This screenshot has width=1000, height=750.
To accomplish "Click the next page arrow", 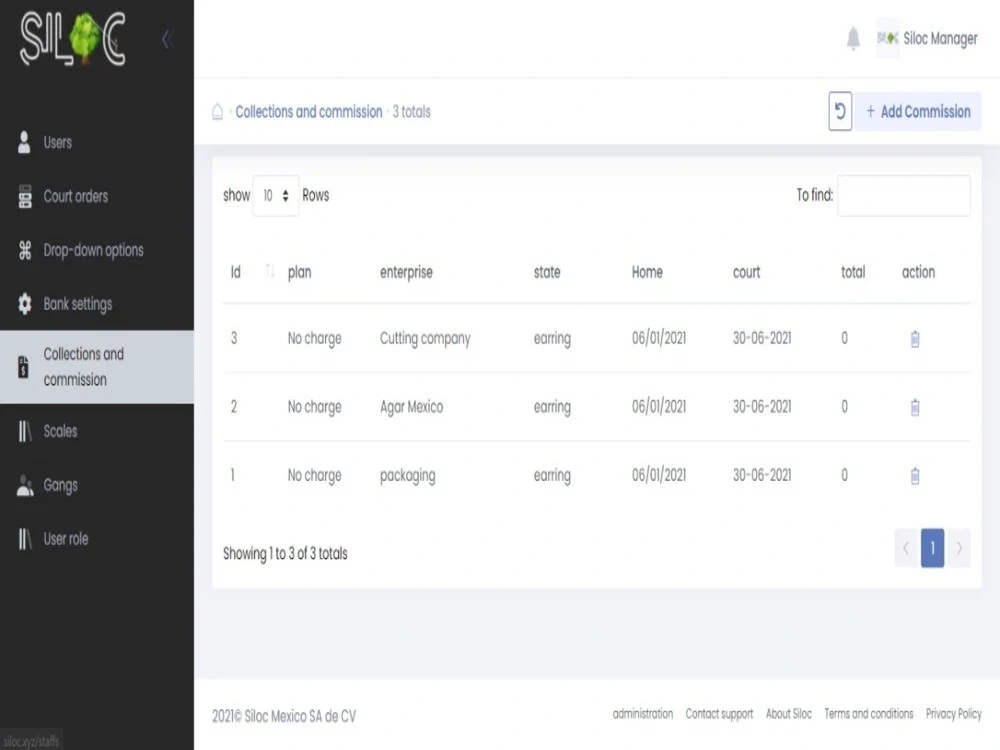I will click(959, 548).
